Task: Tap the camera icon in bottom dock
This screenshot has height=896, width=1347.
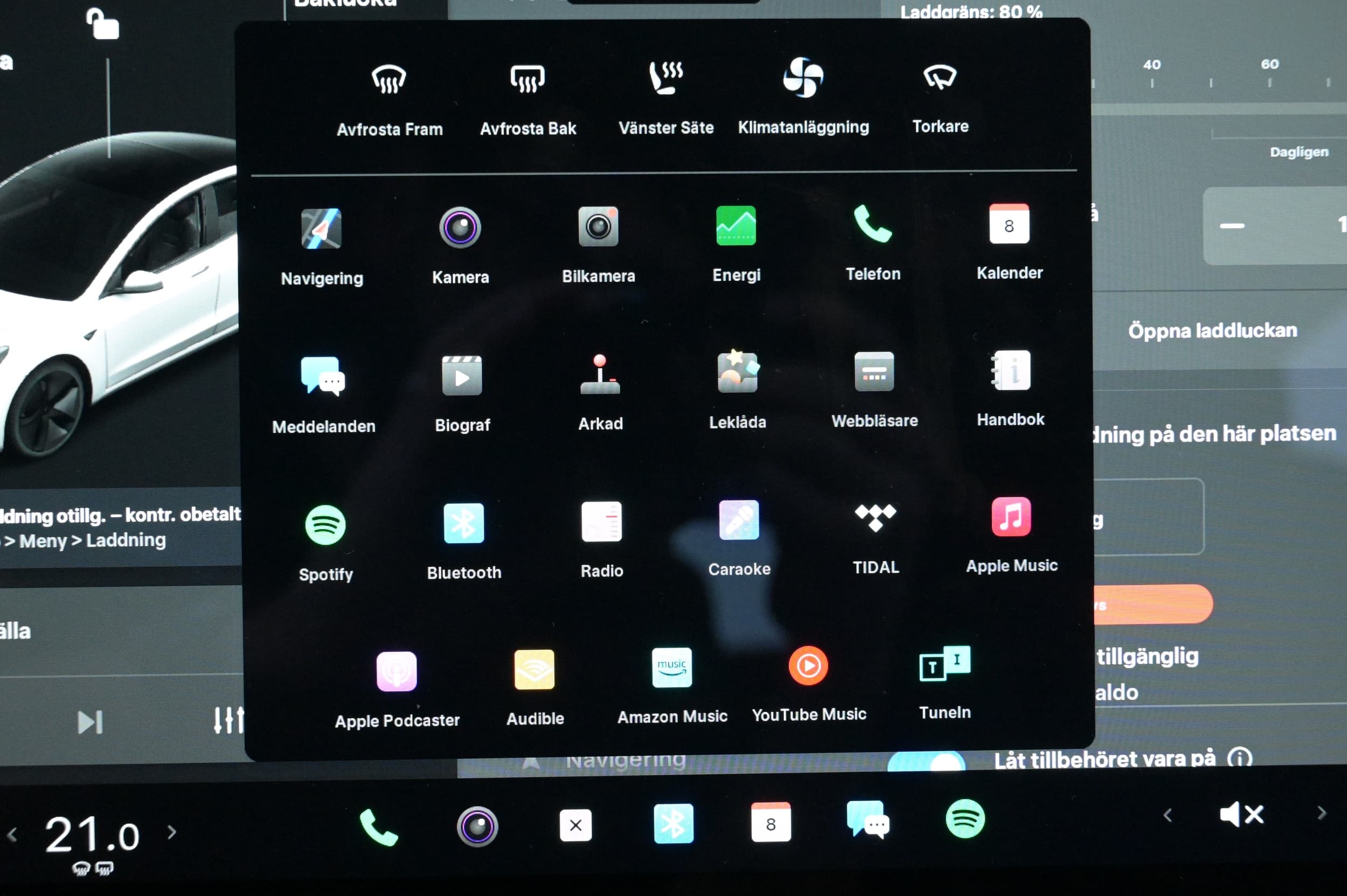Action: click(x=477, y=826)
